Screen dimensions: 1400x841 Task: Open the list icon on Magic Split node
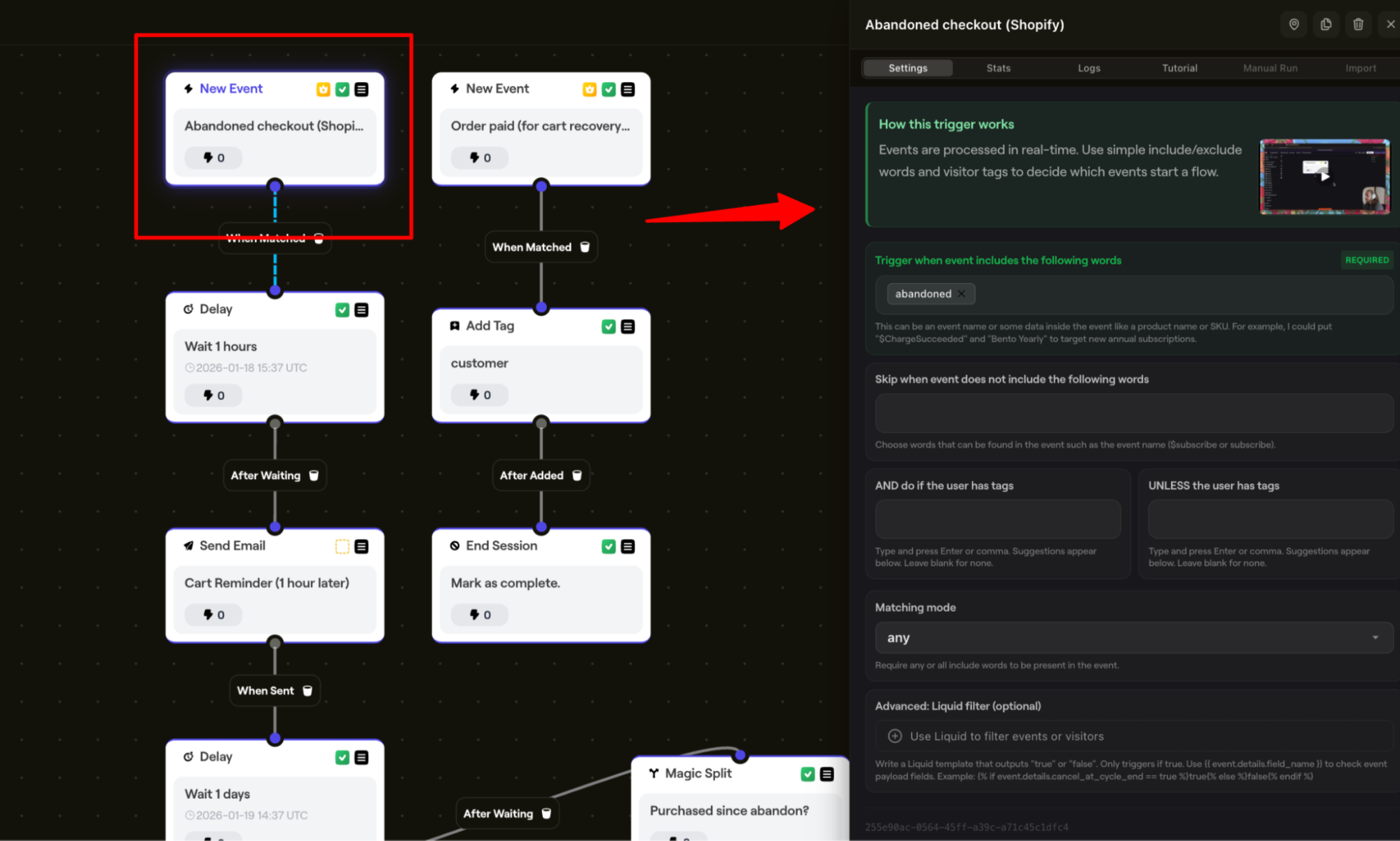pyautogui.click(x=826, y=774)
